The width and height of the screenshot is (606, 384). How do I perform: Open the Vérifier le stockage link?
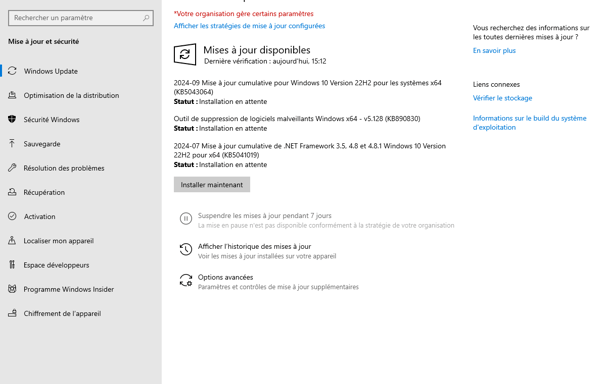tap(502, 98)
